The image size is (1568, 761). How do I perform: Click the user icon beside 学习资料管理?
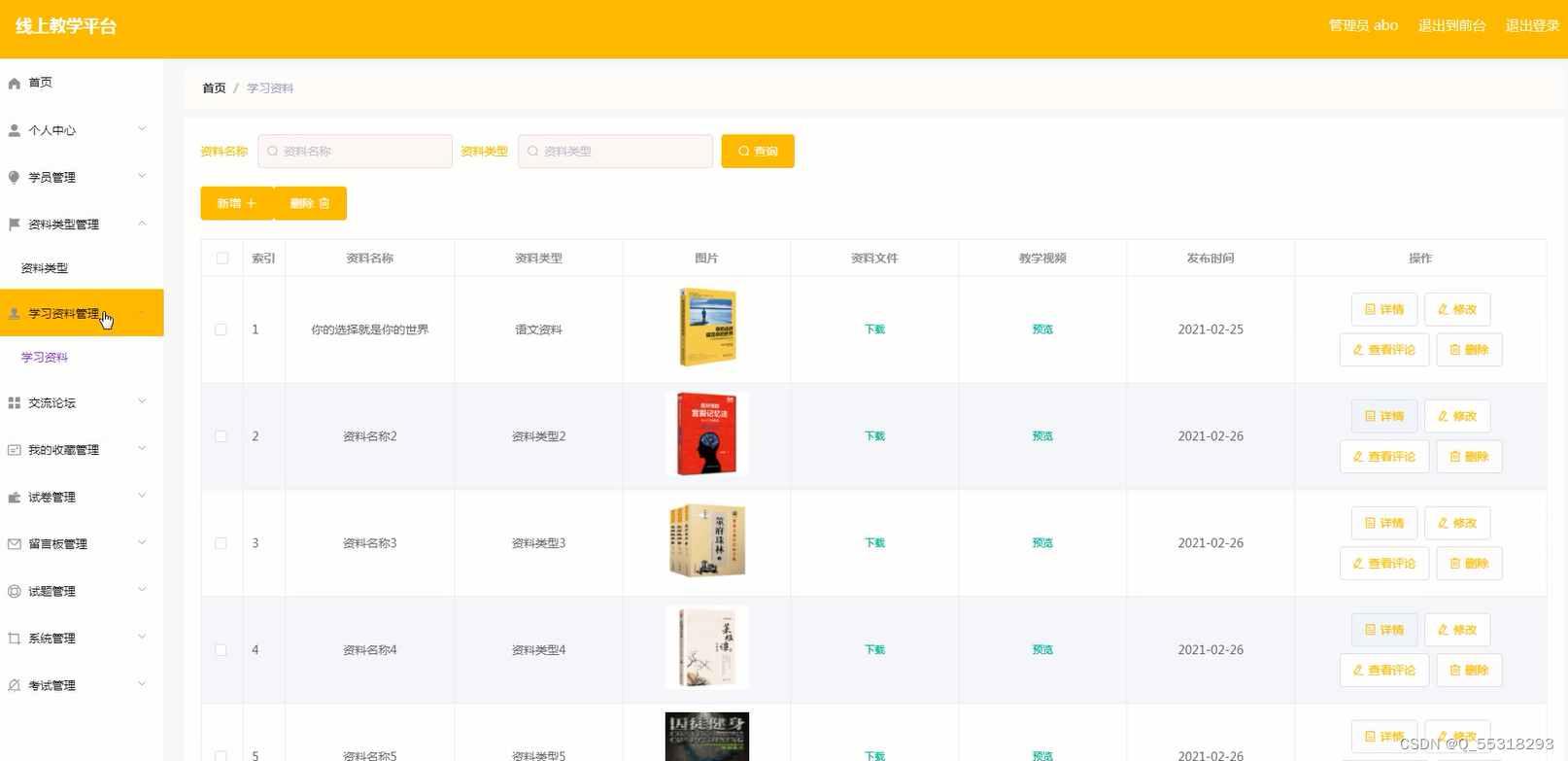(15, 314)
